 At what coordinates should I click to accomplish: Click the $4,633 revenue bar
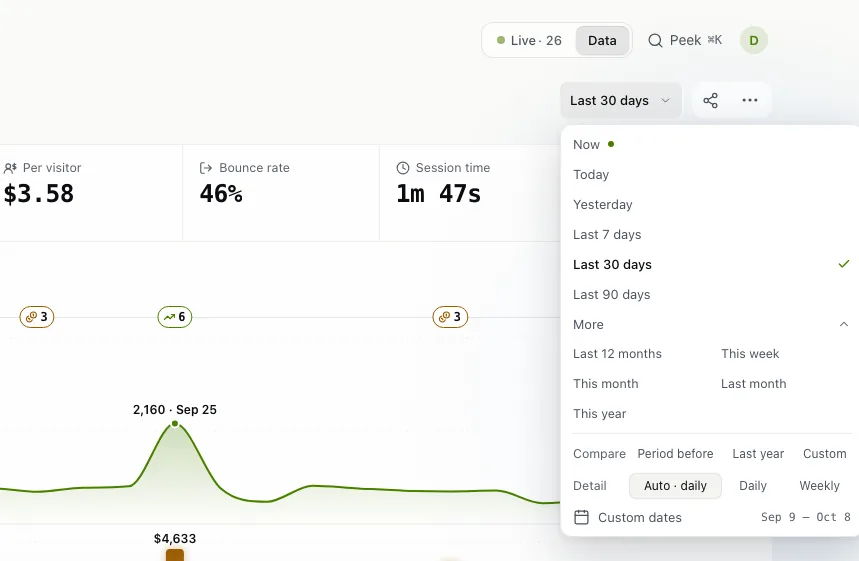[175, 554]
